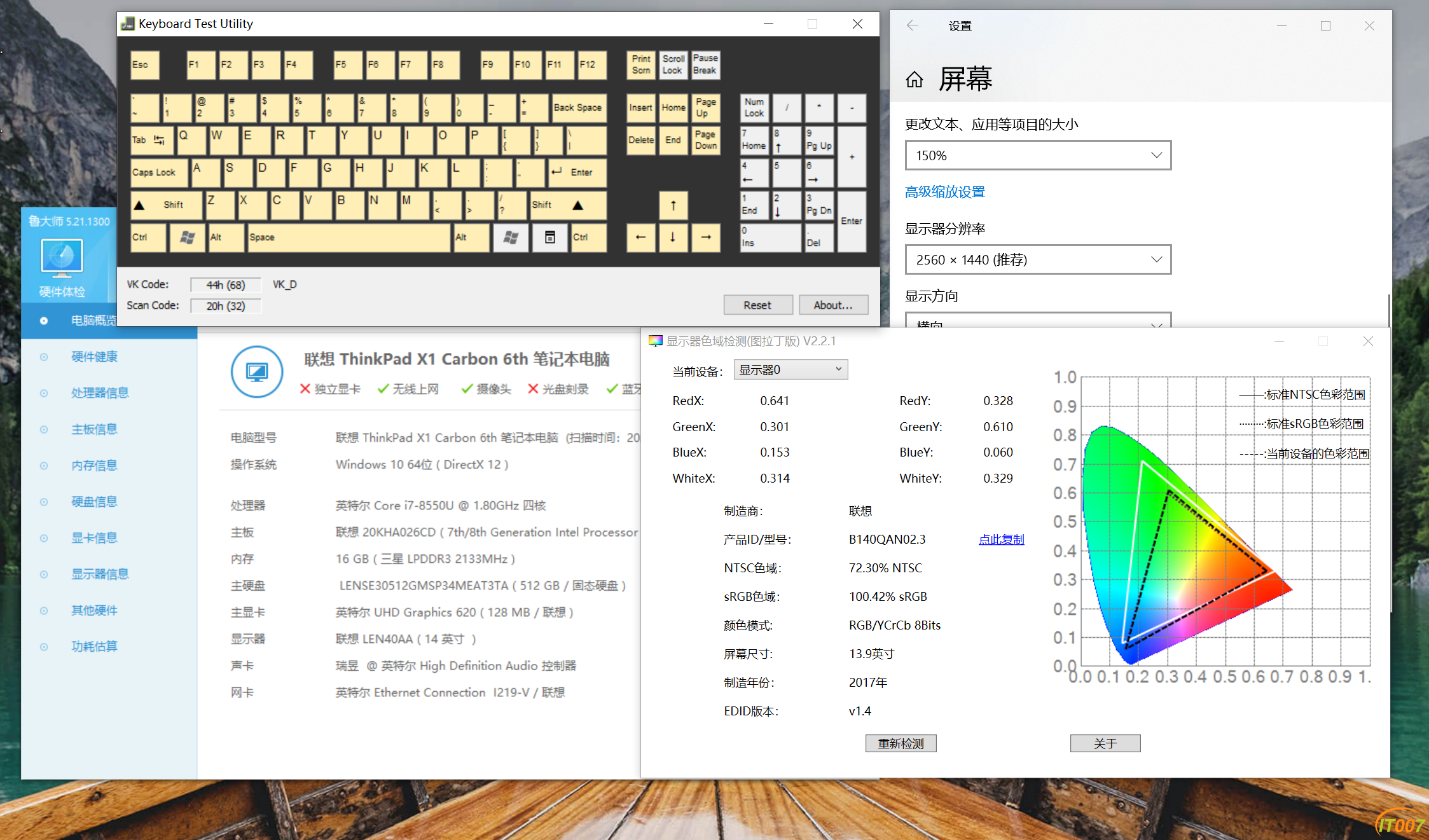1429x840 pixels.
Task: Click the right arrow key
Action: tap(705, 237)
